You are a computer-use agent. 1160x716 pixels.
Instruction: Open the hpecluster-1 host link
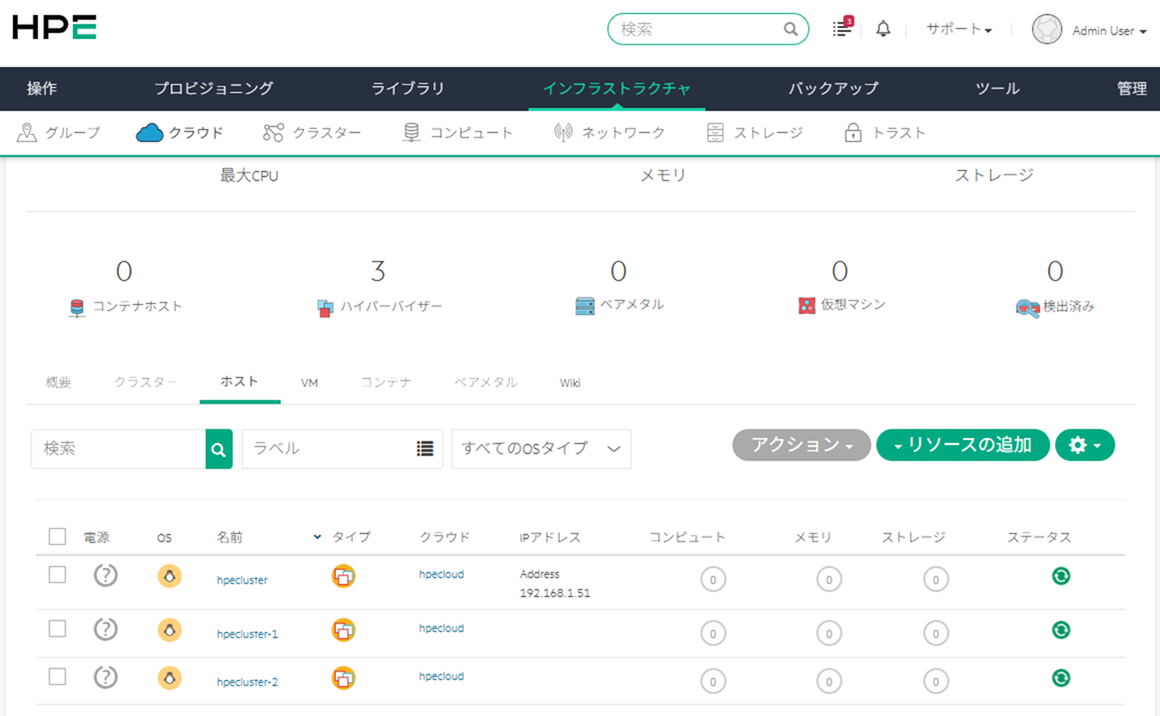tap(247, 634)
